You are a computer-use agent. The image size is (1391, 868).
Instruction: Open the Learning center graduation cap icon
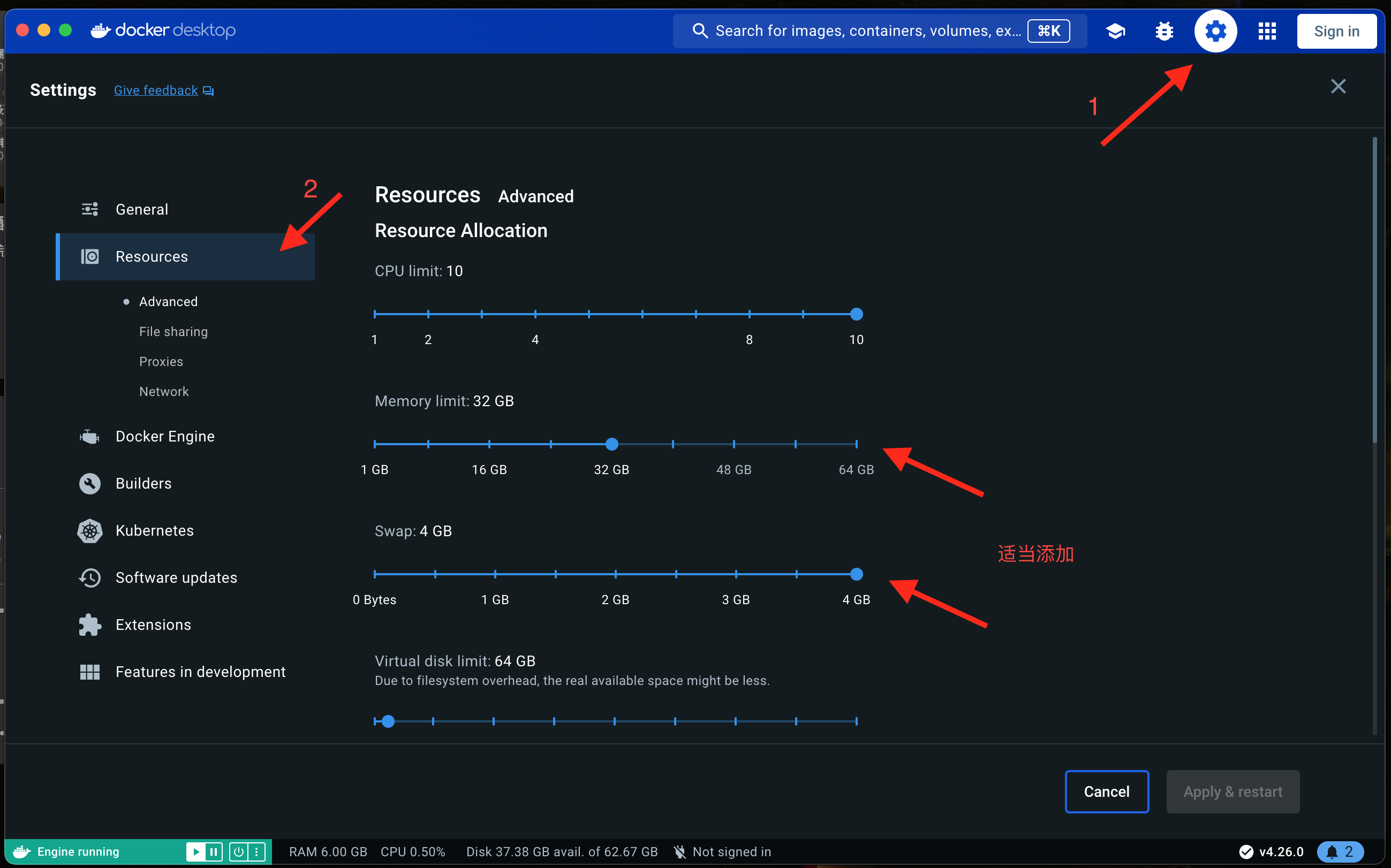pyautogui.click(x=1115, y=31)
